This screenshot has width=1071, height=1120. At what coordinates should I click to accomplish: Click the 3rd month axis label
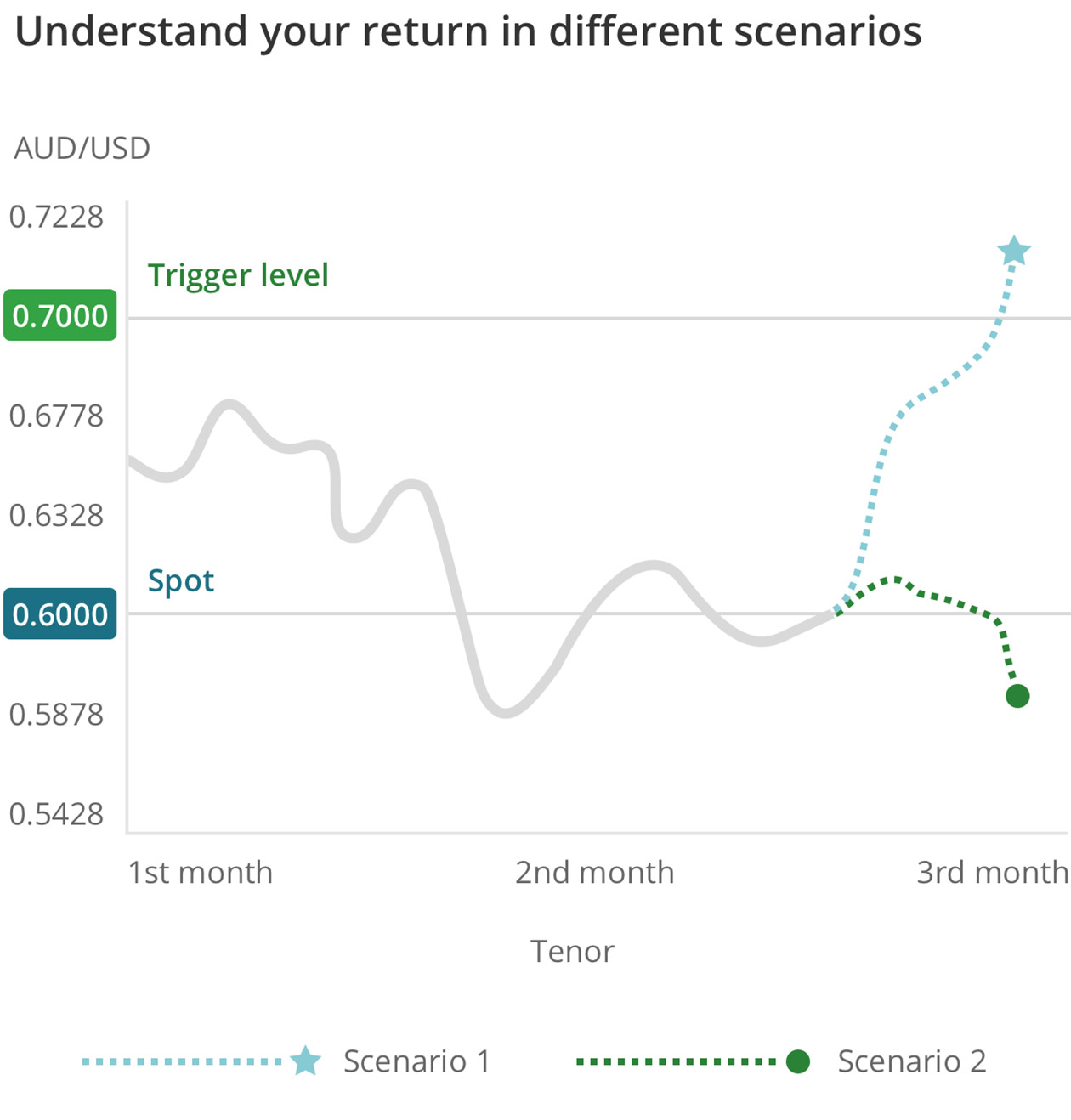click(x=992, y=873)
